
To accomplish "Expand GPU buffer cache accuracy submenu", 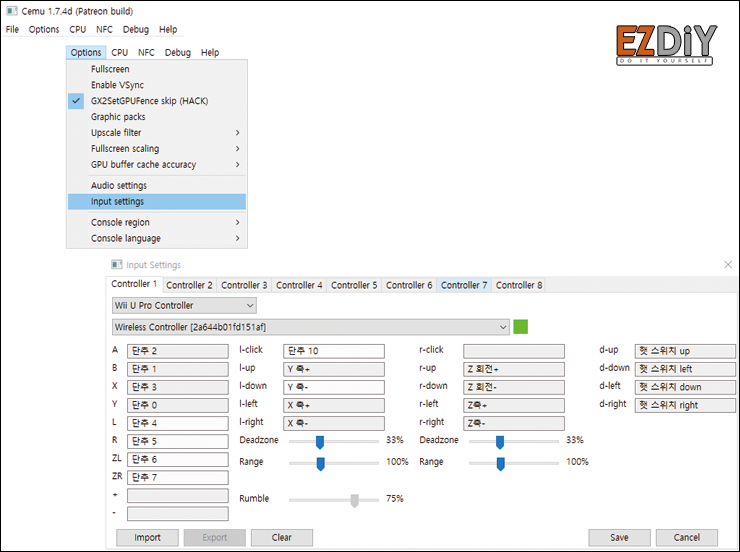I will coord(157,165).
